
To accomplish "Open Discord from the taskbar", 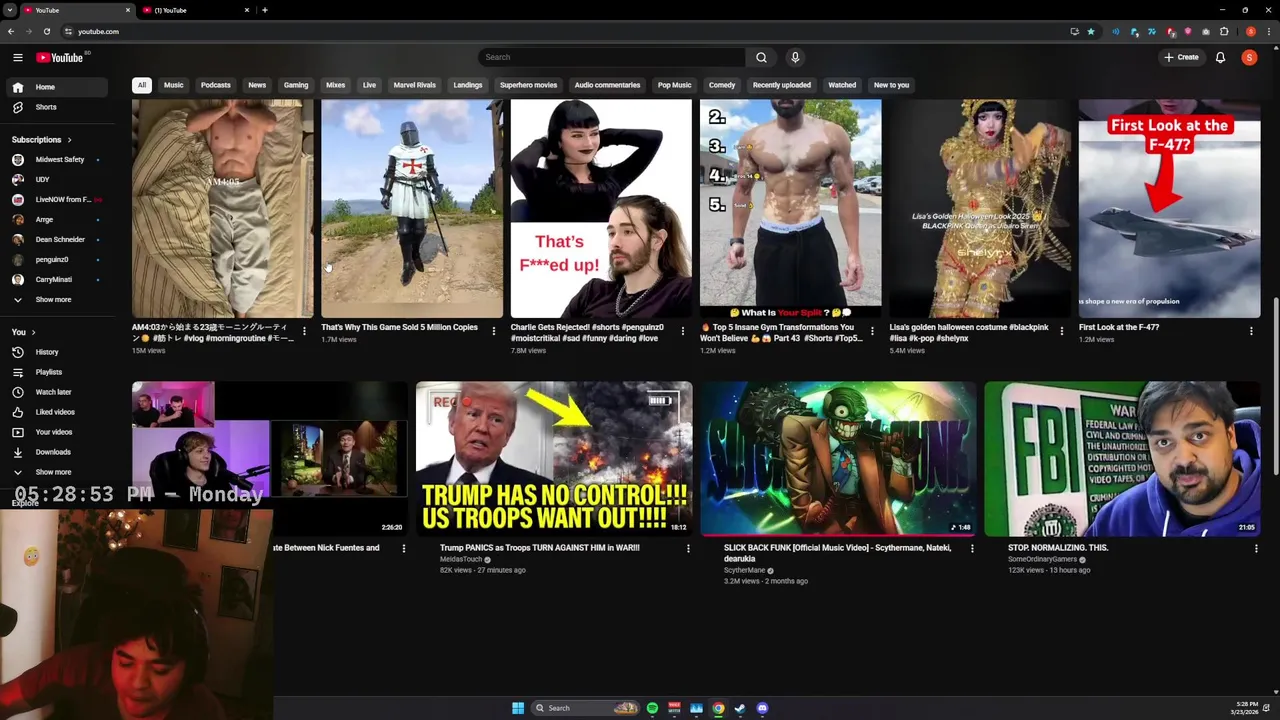I will click(762, 708).
